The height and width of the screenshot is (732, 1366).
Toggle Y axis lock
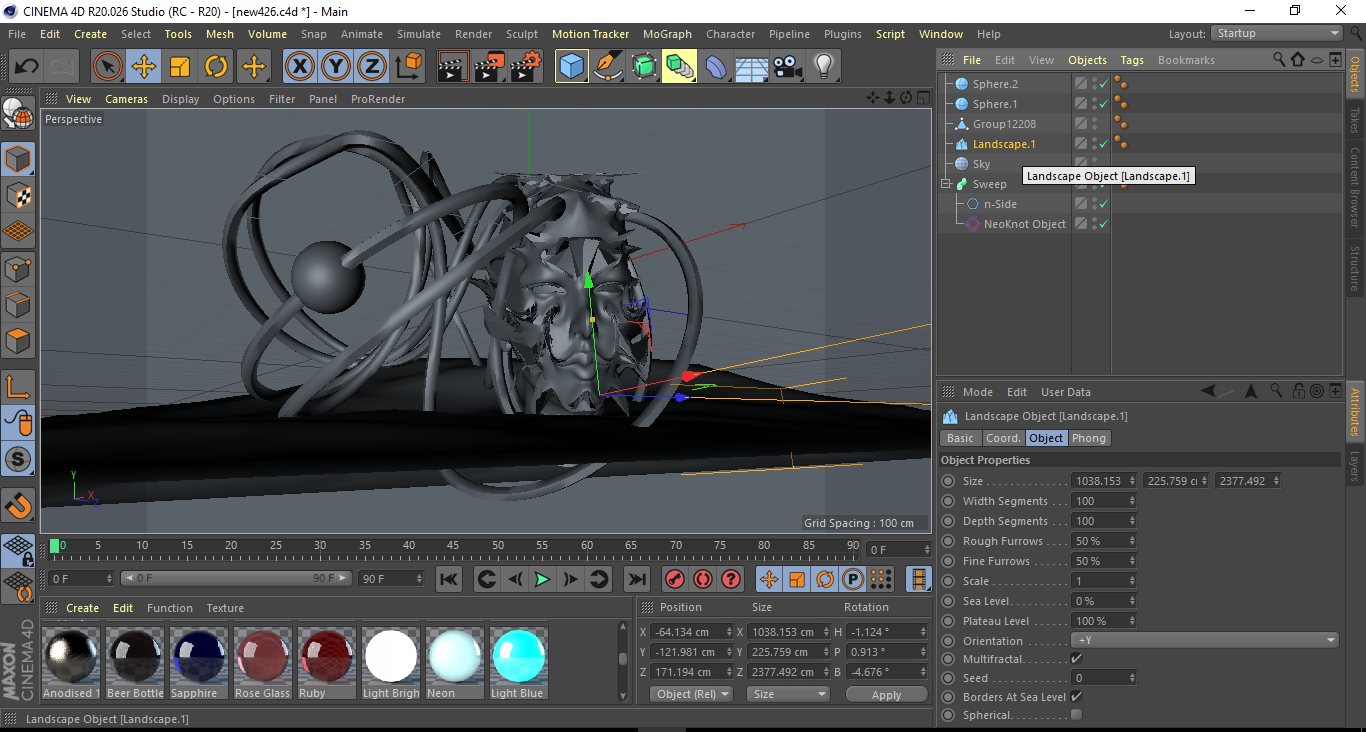click(335, 67)
